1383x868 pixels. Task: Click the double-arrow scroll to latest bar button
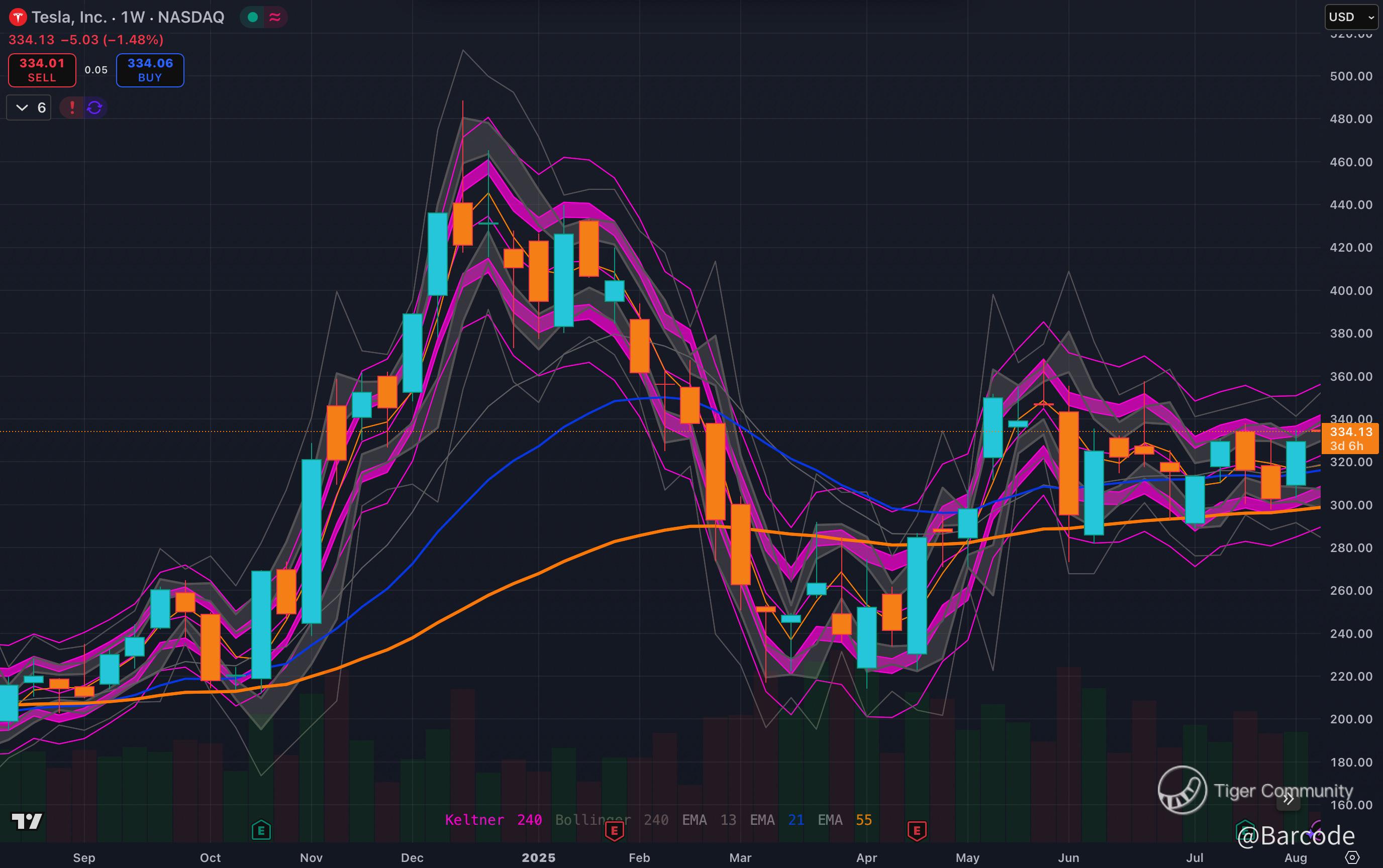pyautogui.click(x=1288, y=799)
